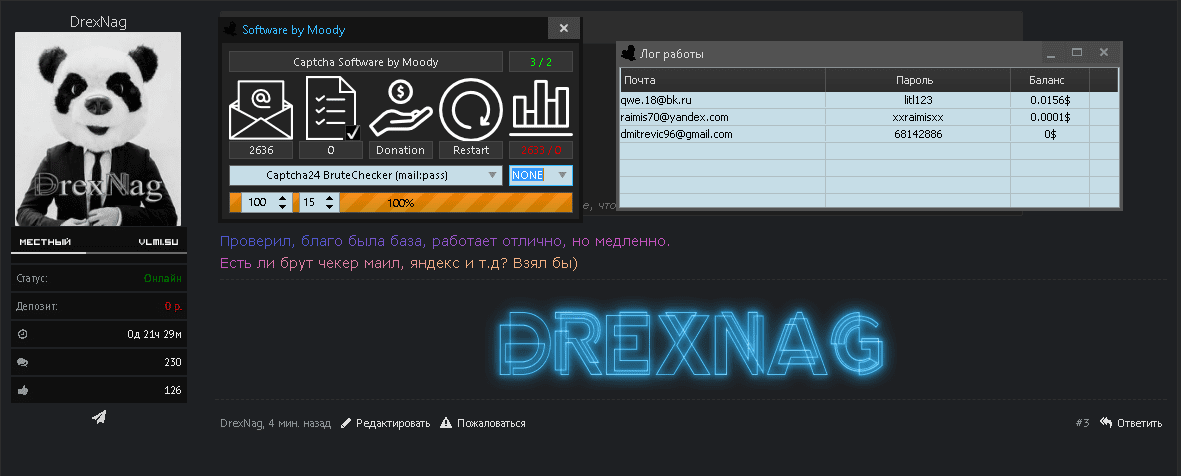This screenshot has width=1181, height=476.
Task: Switch to the VLMI.SU tab
Action: click(x=160, y=242)
